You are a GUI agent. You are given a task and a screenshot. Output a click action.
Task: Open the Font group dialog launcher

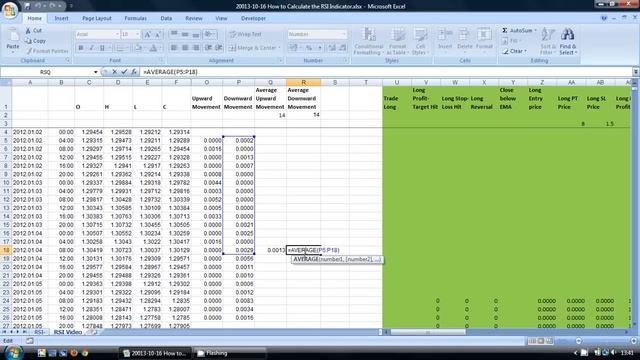click(161, 60)
